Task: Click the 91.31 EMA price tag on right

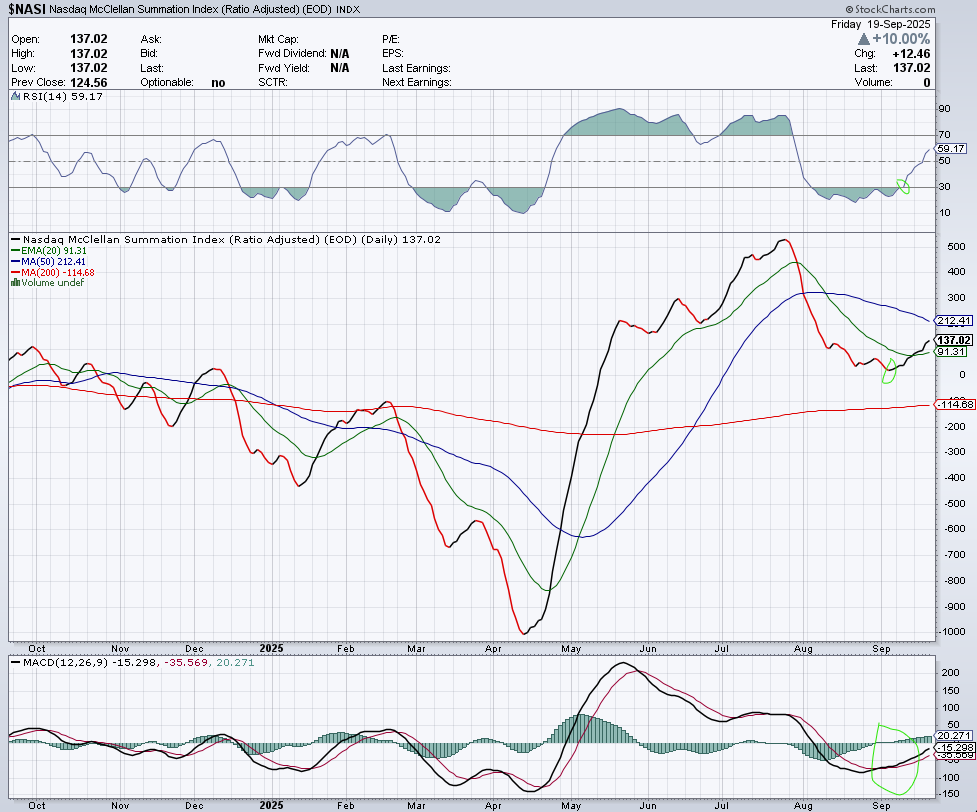Action: click(x=951, y=352)
